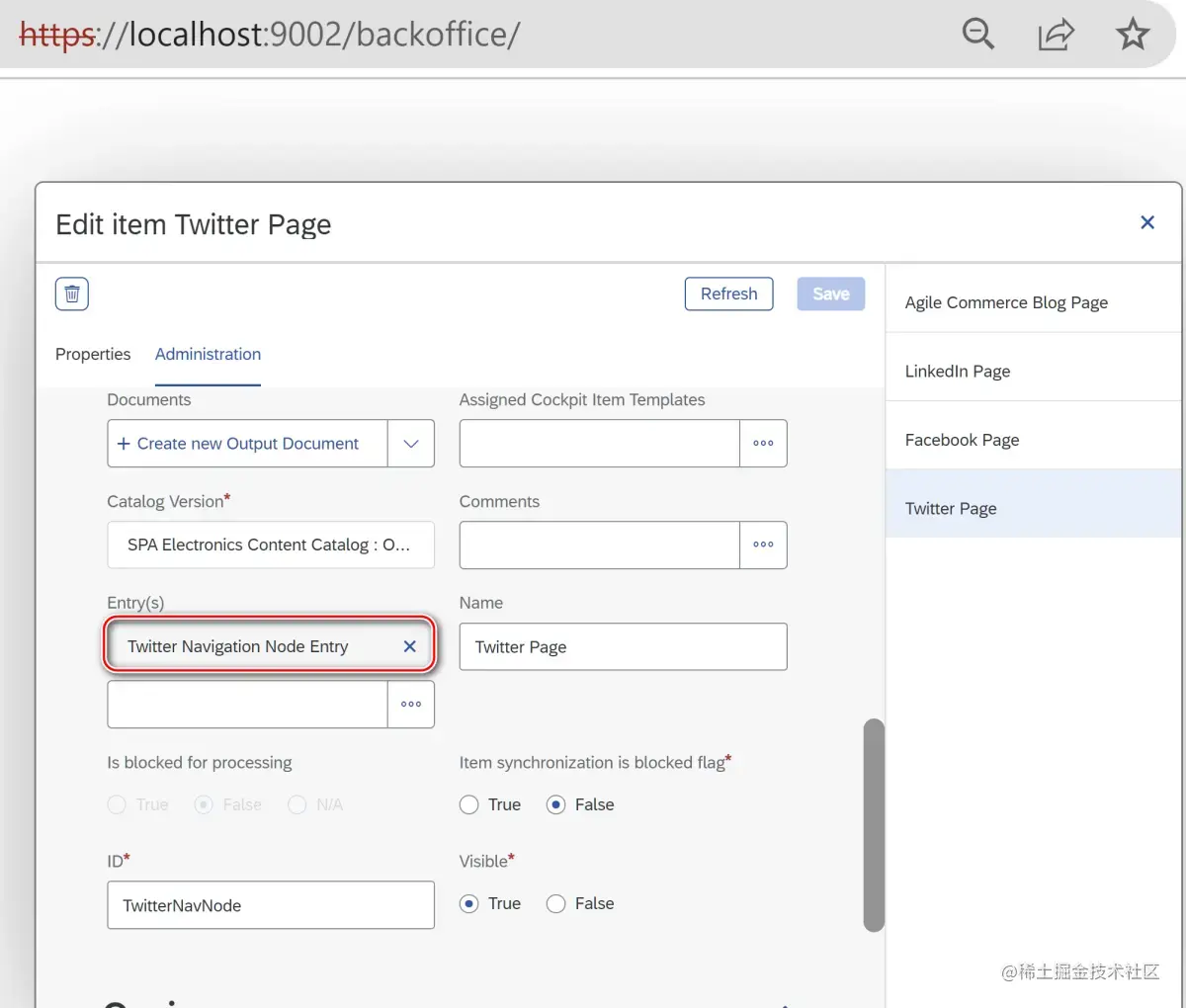This screenshot has height=1008, width=1186.
Task: Select LinkedIn Page in list
Action: click(1034, 372)
